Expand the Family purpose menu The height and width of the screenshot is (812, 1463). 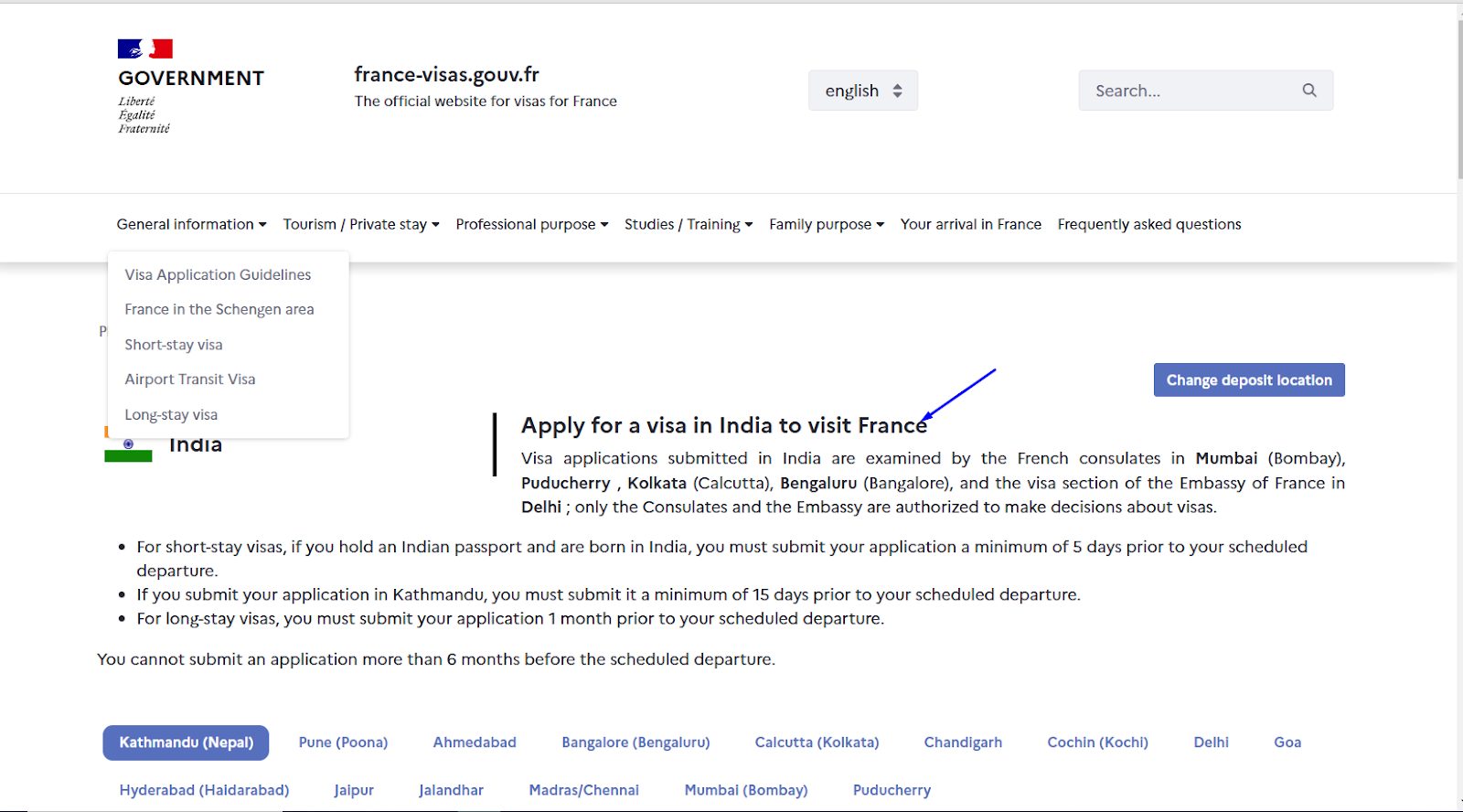point(827,224)
